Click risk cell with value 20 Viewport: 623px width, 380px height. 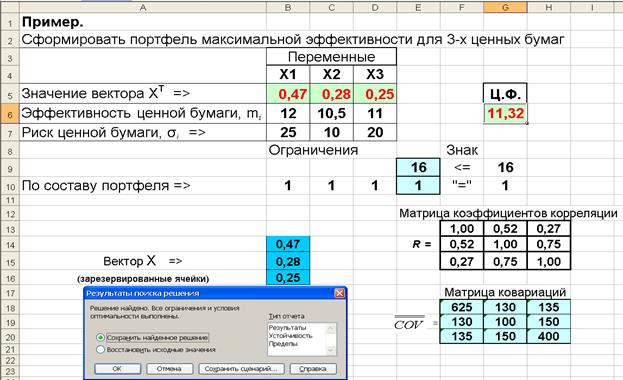[x=375, y=132]
